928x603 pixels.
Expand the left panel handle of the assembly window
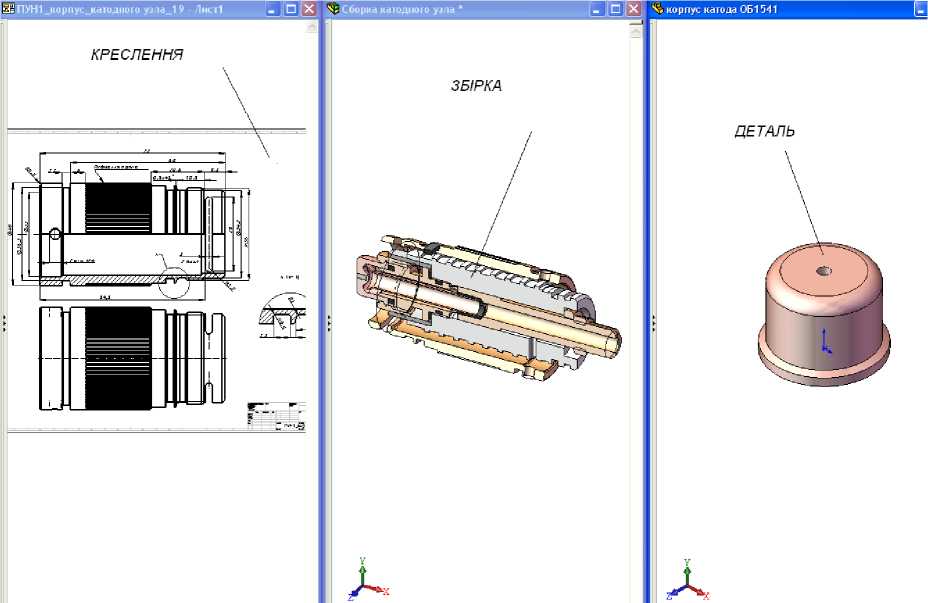328,321
